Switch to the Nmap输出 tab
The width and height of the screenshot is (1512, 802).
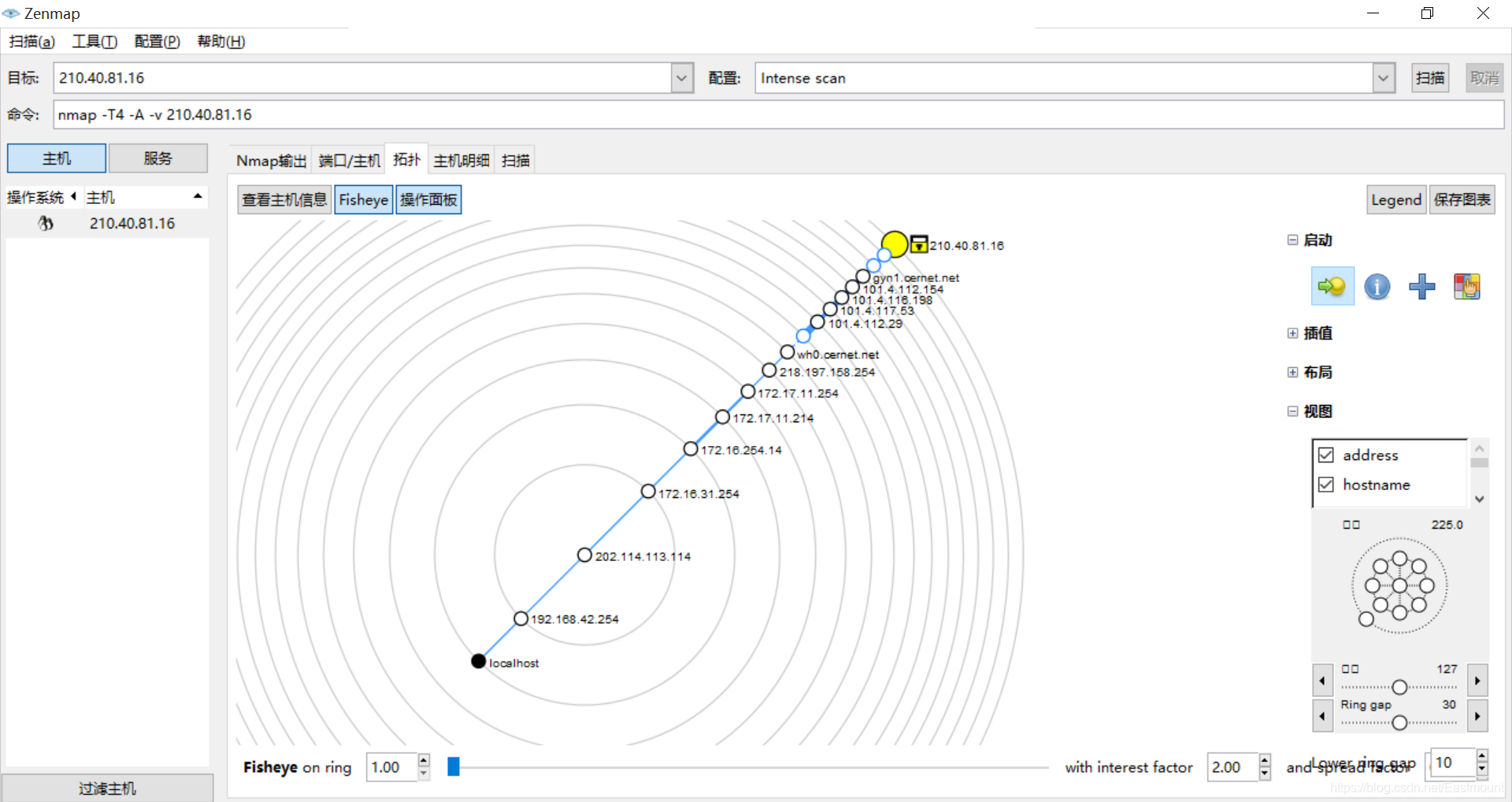pyautogui.click(x=271, y=161)
